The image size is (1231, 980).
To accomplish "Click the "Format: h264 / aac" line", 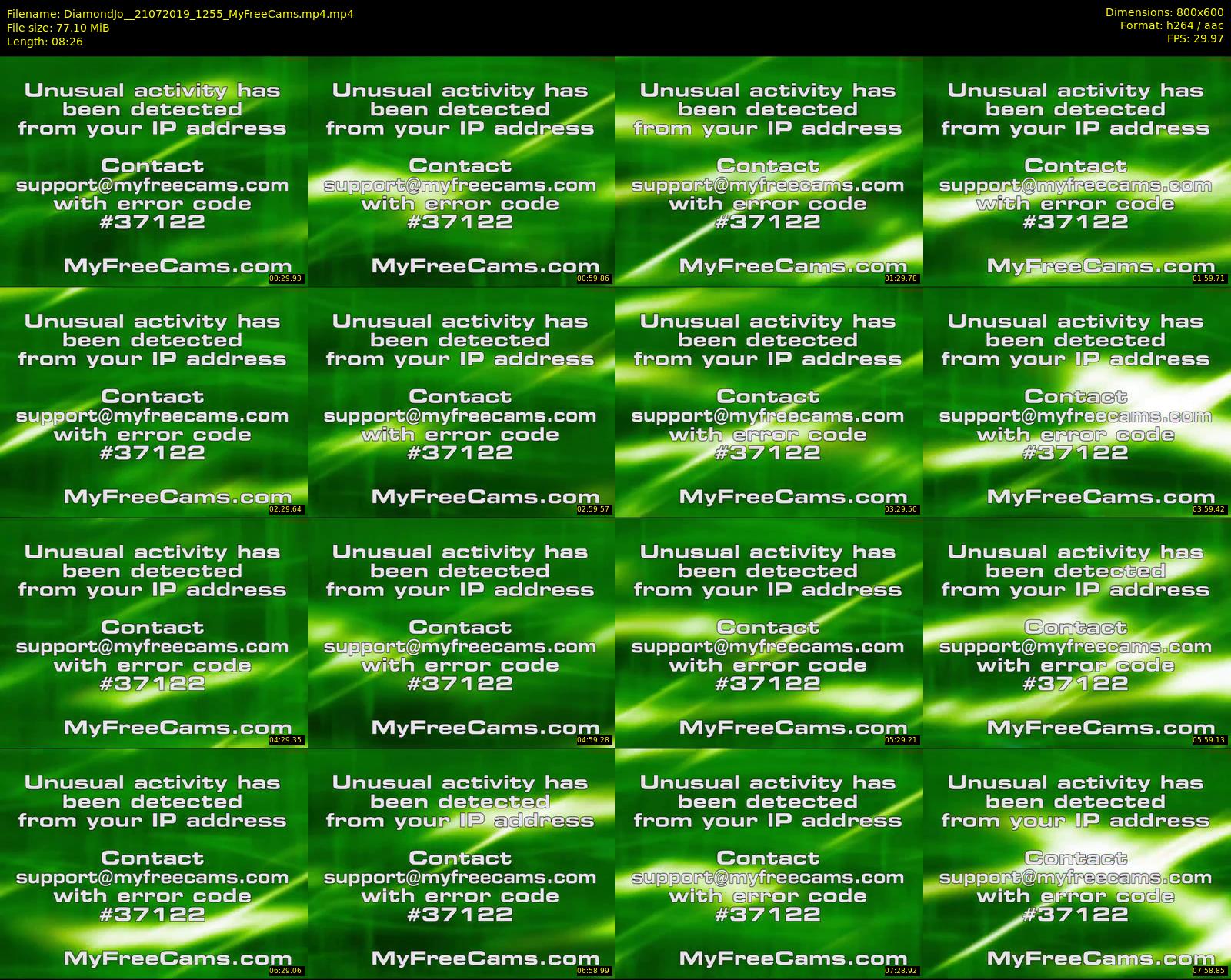I will point(1172,25).
